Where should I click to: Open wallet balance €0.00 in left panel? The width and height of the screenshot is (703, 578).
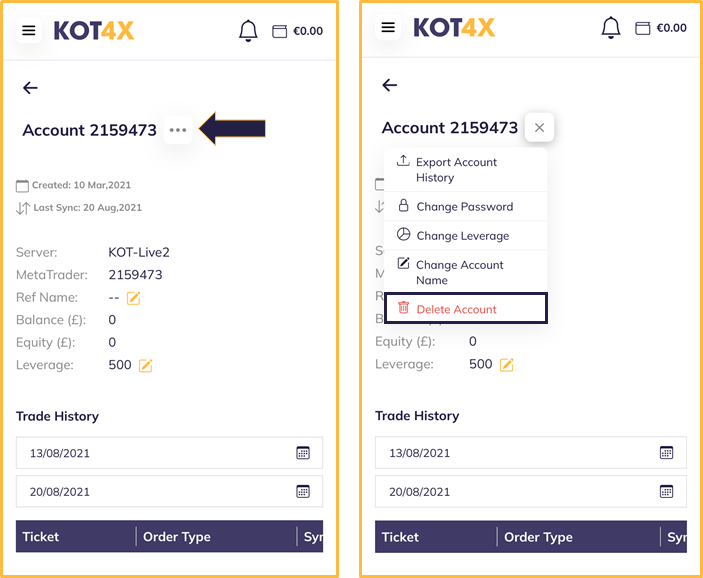298,31
